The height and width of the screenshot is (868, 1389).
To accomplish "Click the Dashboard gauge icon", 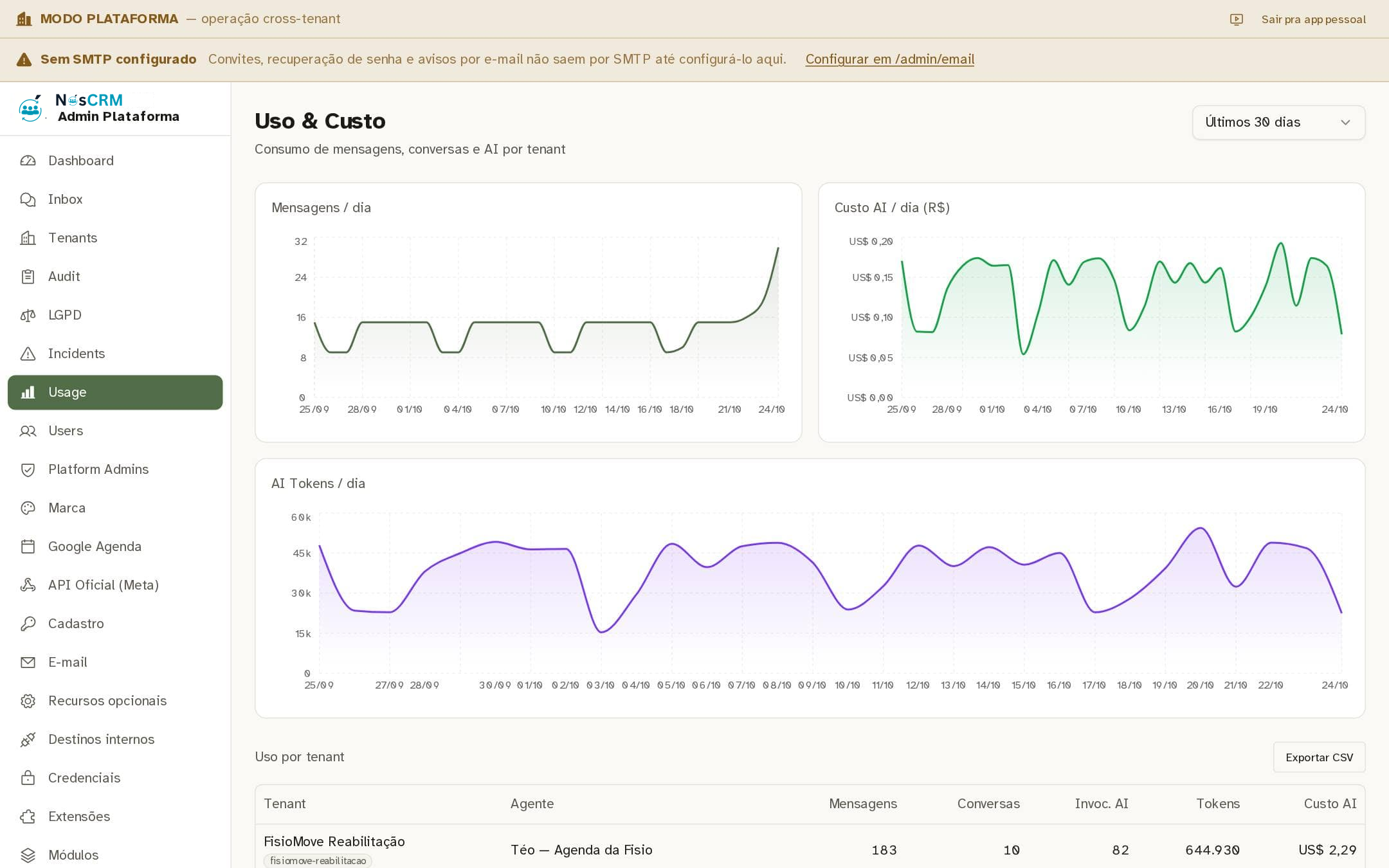I will coord(28,161).
